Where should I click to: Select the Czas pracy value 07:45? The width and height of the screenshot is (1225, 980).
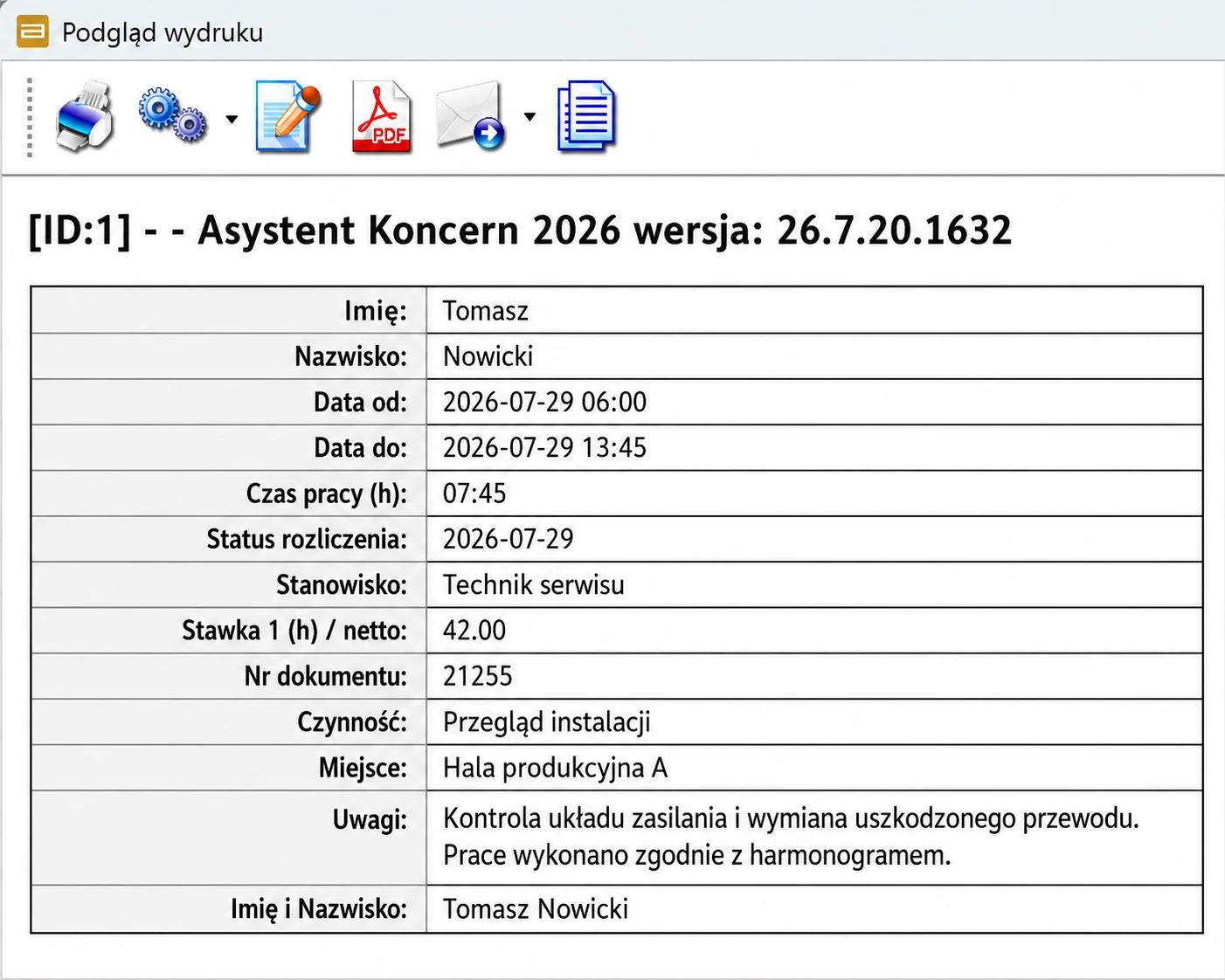pyautogui.click(x=474, y=493)
